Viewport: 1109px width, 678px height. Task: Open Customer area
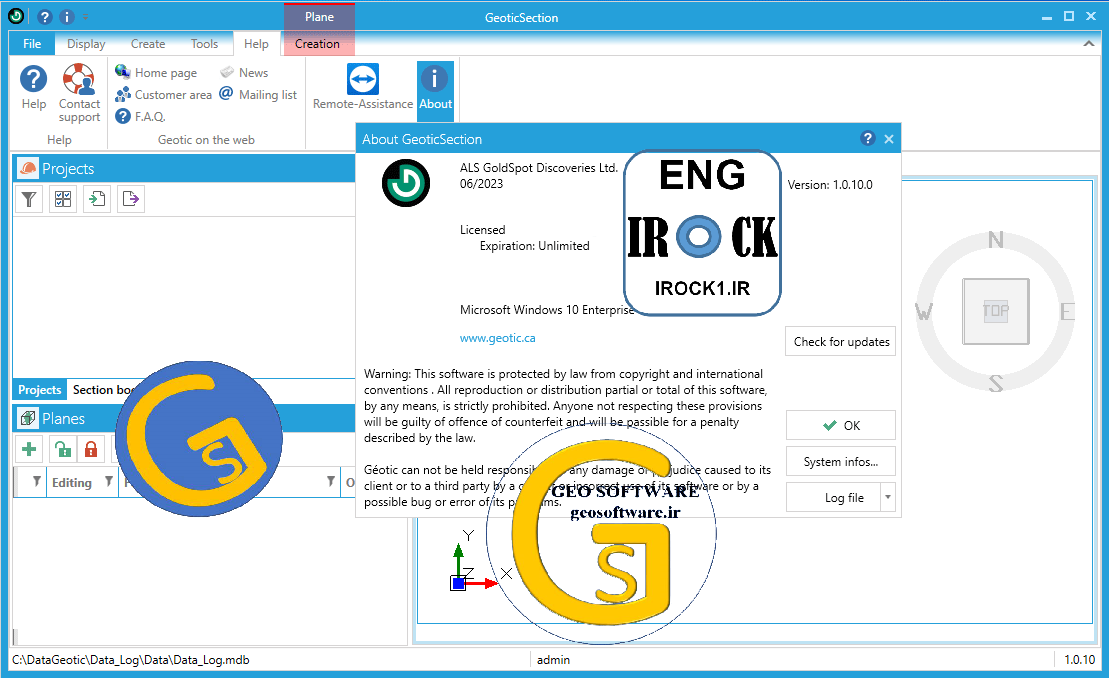click(x=163, y=94)
